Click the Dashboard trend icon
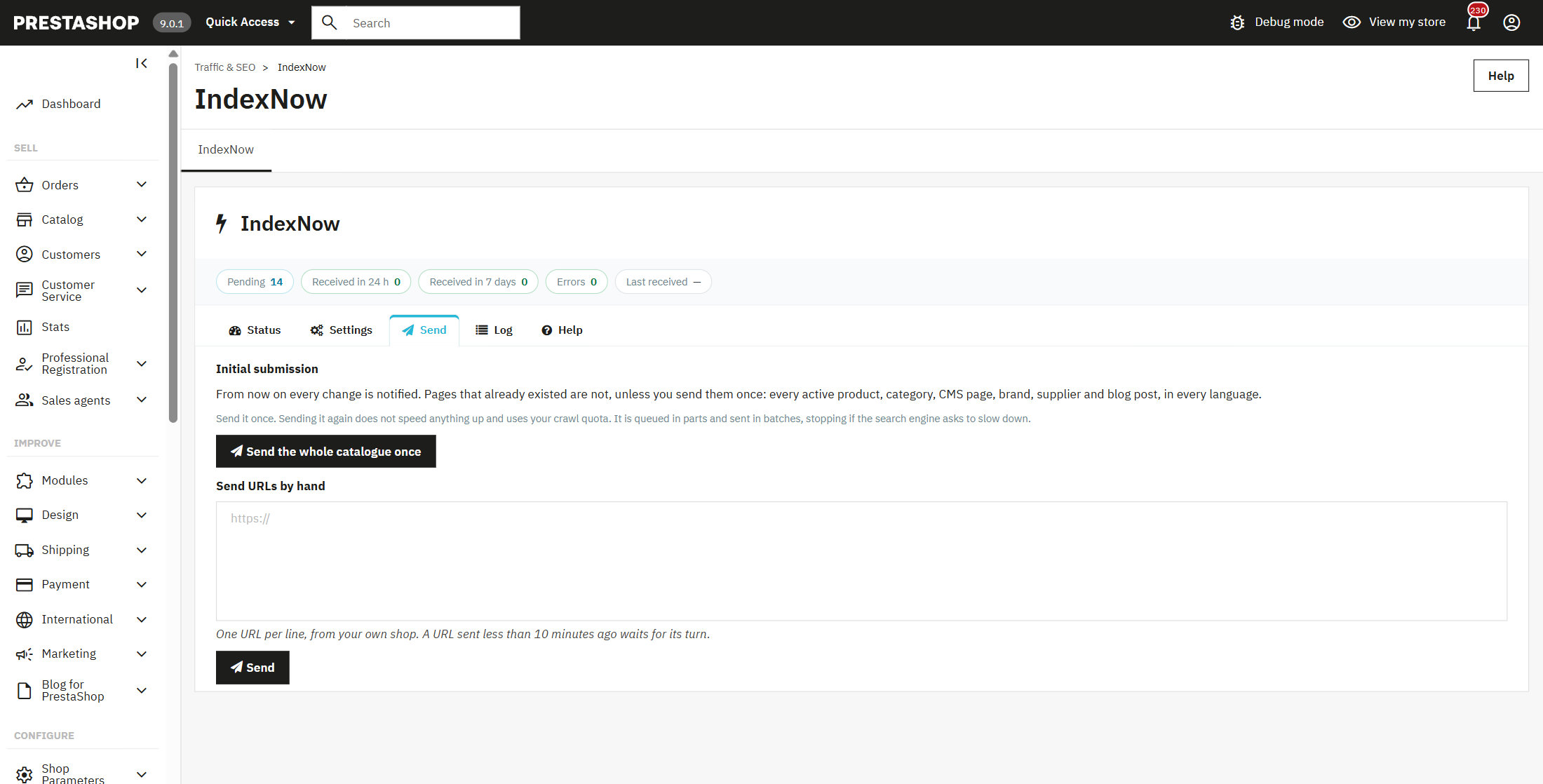1543x784 pixels. coord(25,104)
